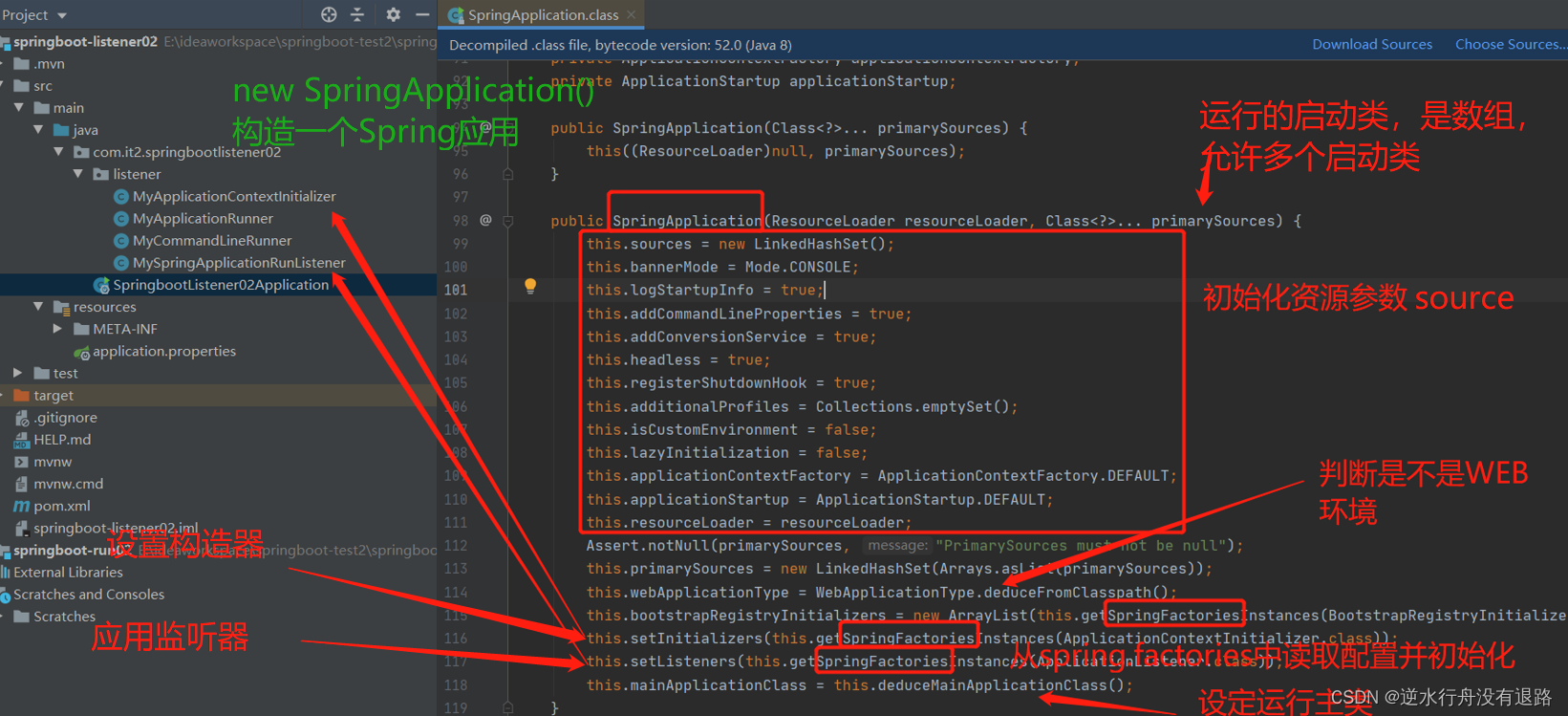Select MySpringApplicationRunListener class

pos(239,263)
